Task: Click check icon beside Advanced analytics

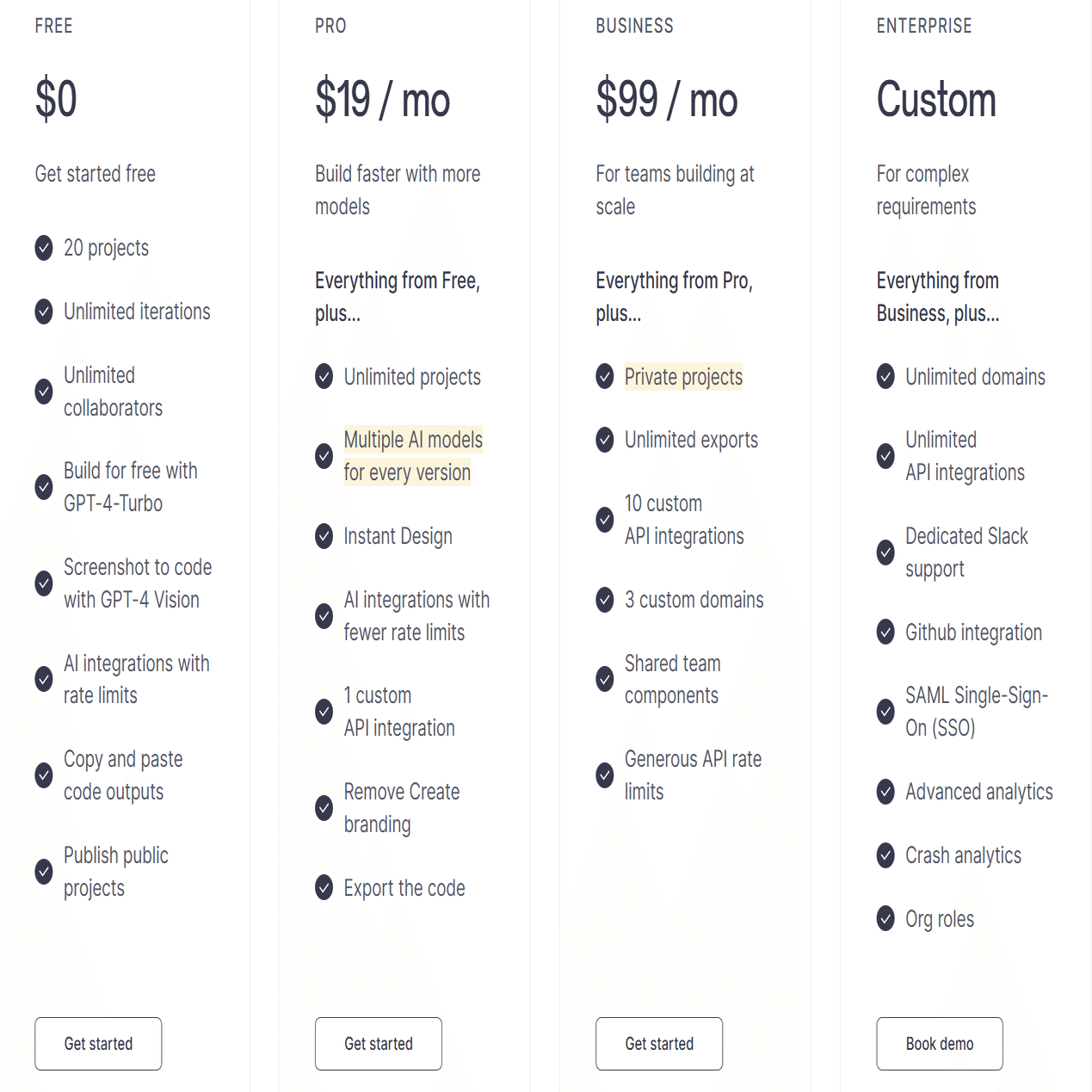Action: [885, 792]
